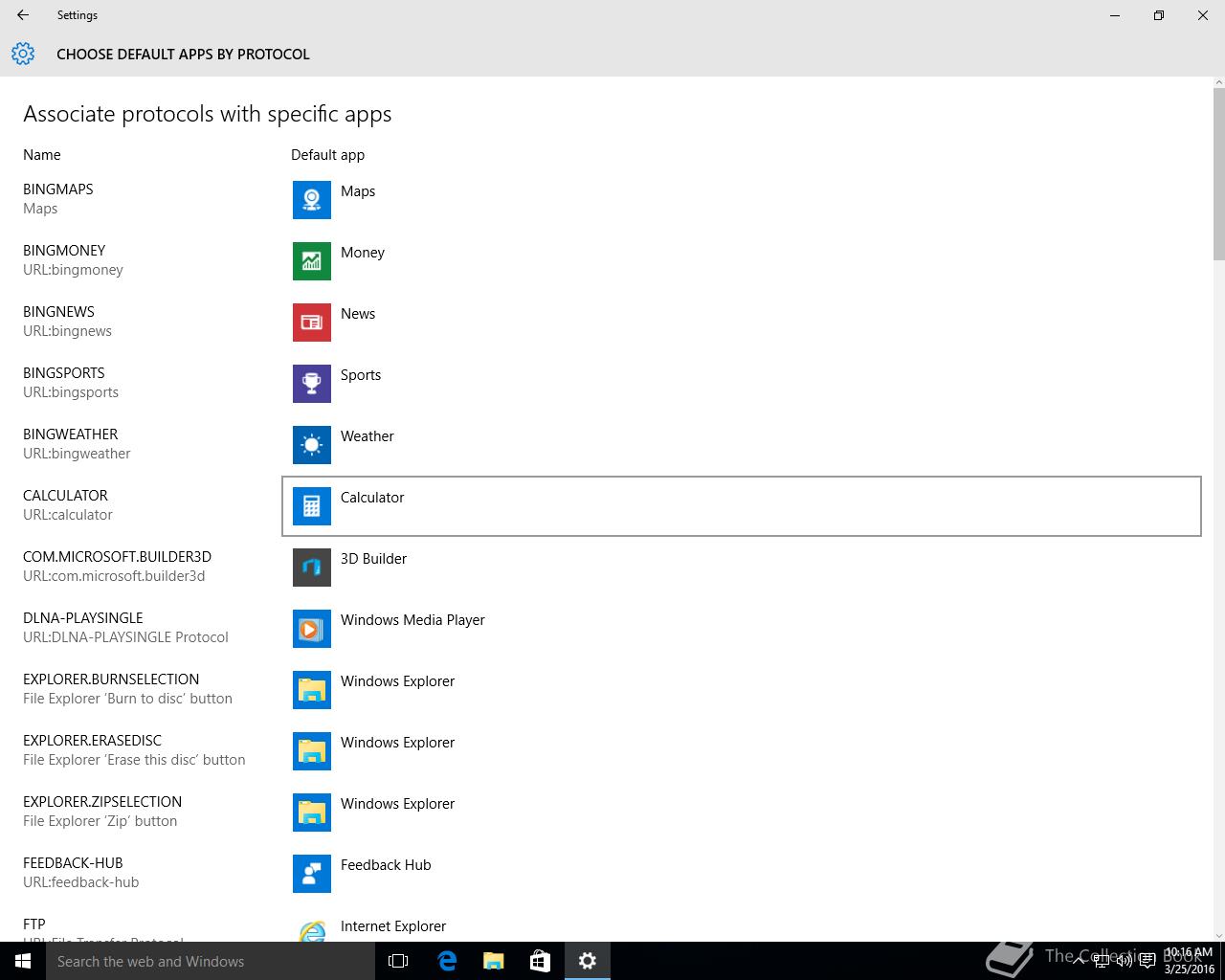
Task: Click the Settings taskbar button
Action: click(x=588, y=961)
